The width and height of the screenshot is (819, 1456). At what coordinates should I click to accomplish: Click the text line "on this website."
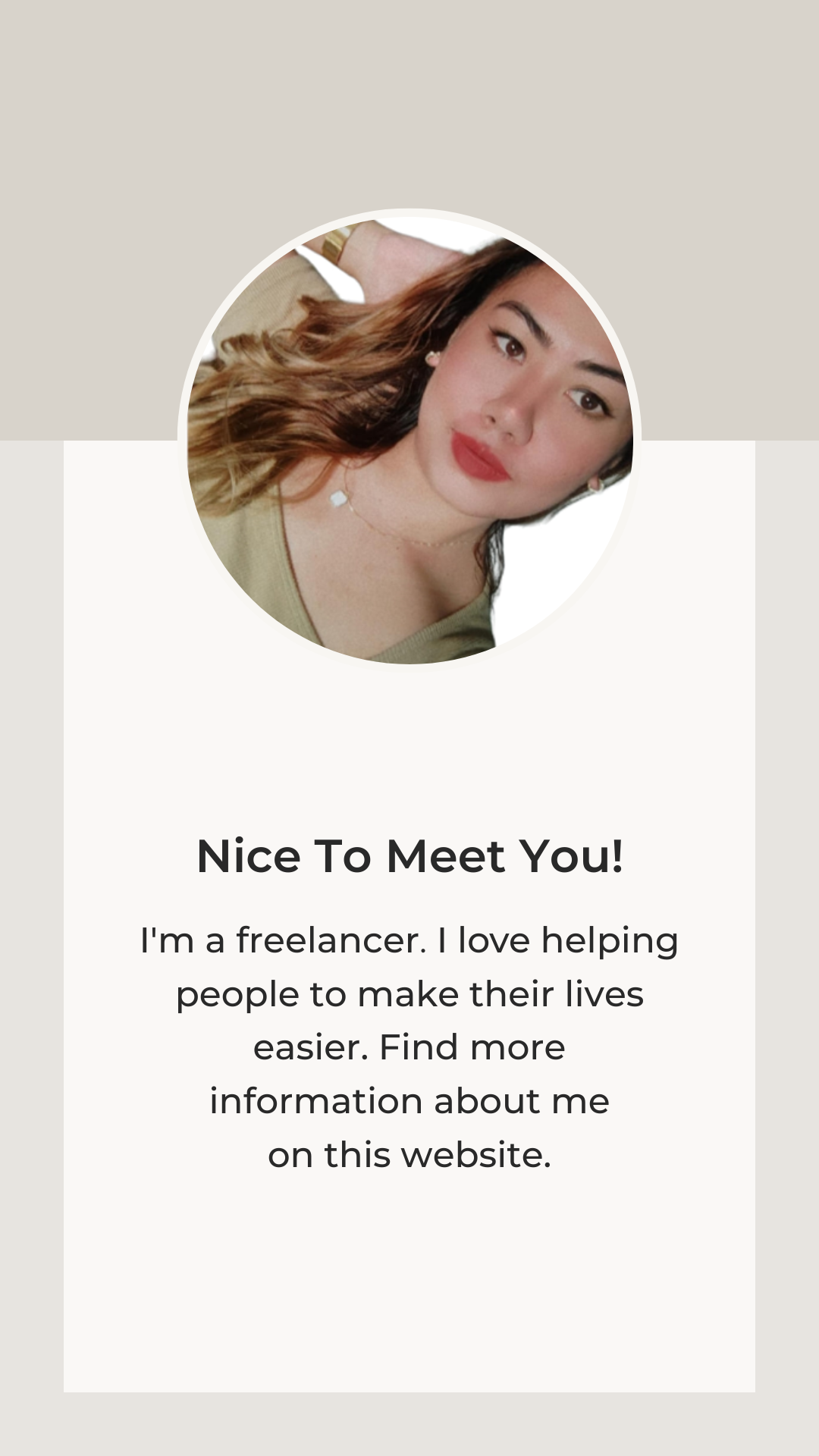pyautogui.click(x=409, y=1155)
